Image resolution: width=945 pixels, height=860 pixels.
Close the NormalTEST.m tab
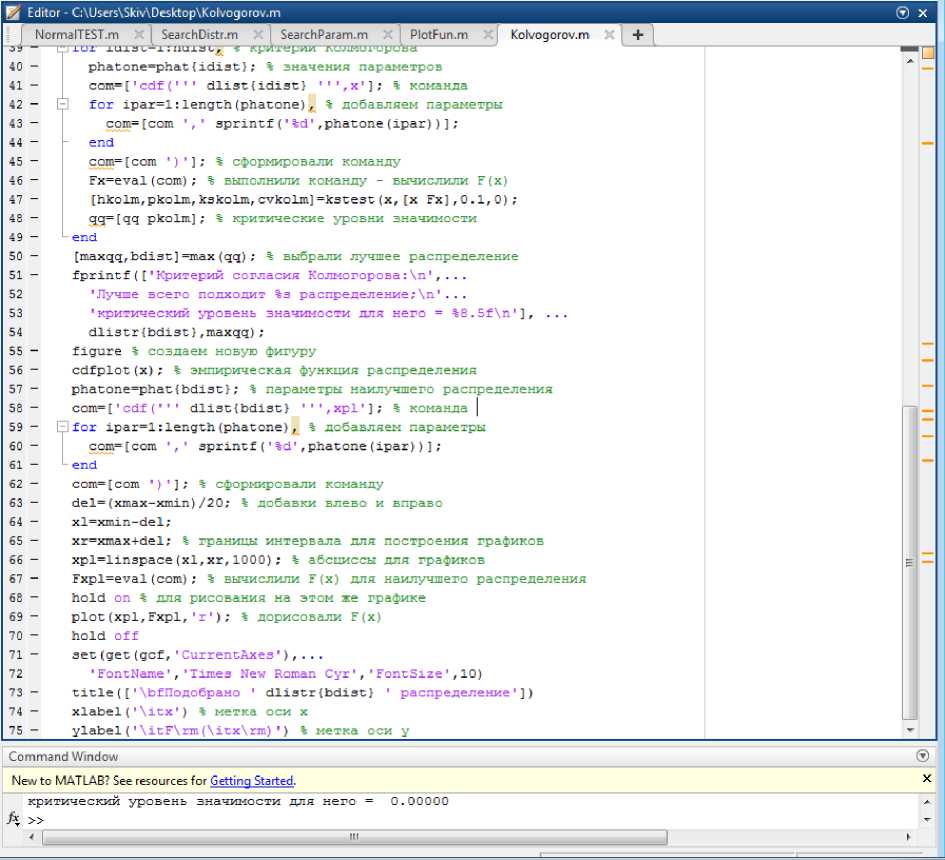point(140,35)
